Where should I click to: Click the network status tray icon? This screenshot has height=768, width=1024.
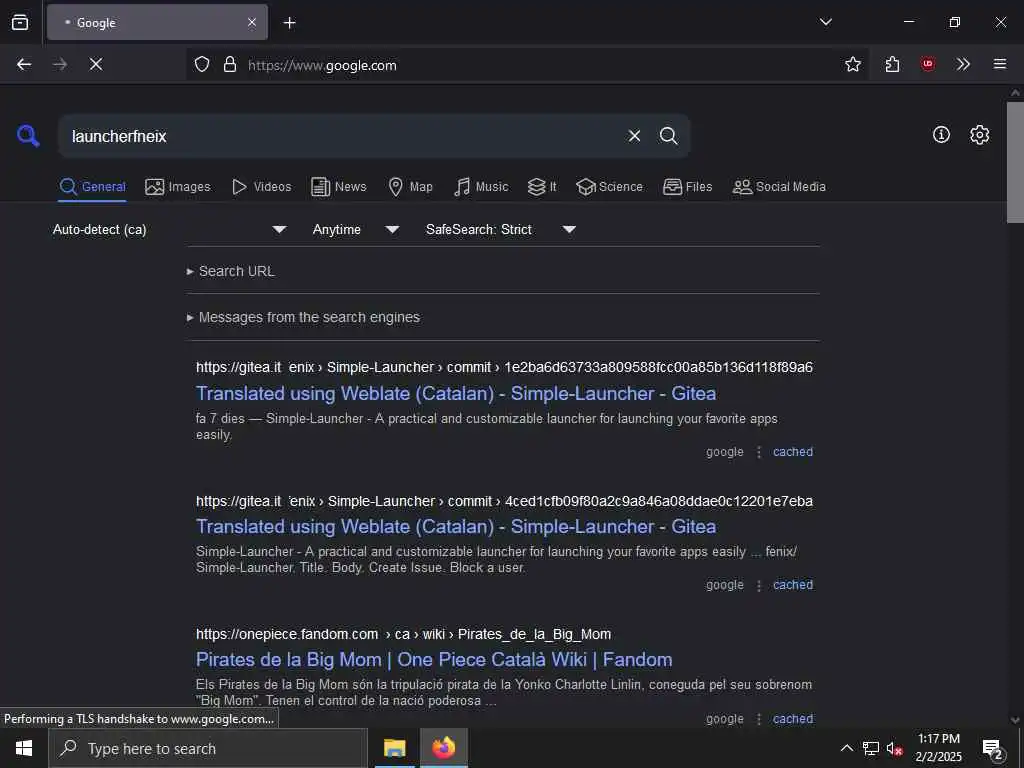pos(871,748)
